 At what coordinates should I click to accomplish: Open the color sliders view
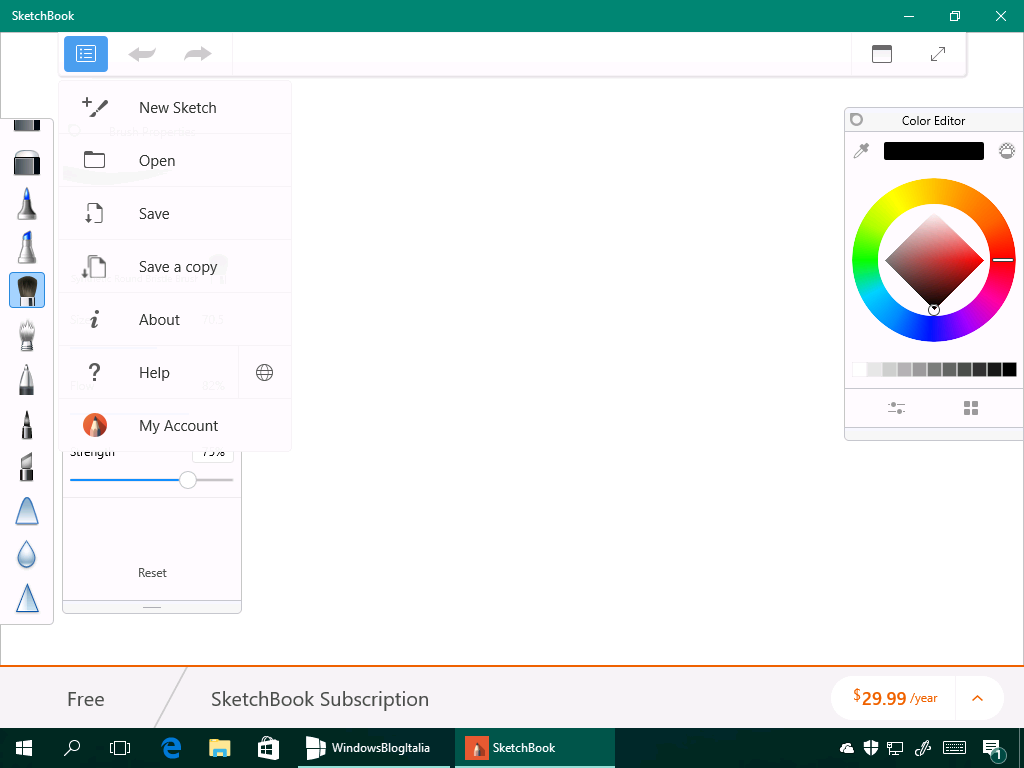pyautogui.click(x=896, y=408)
